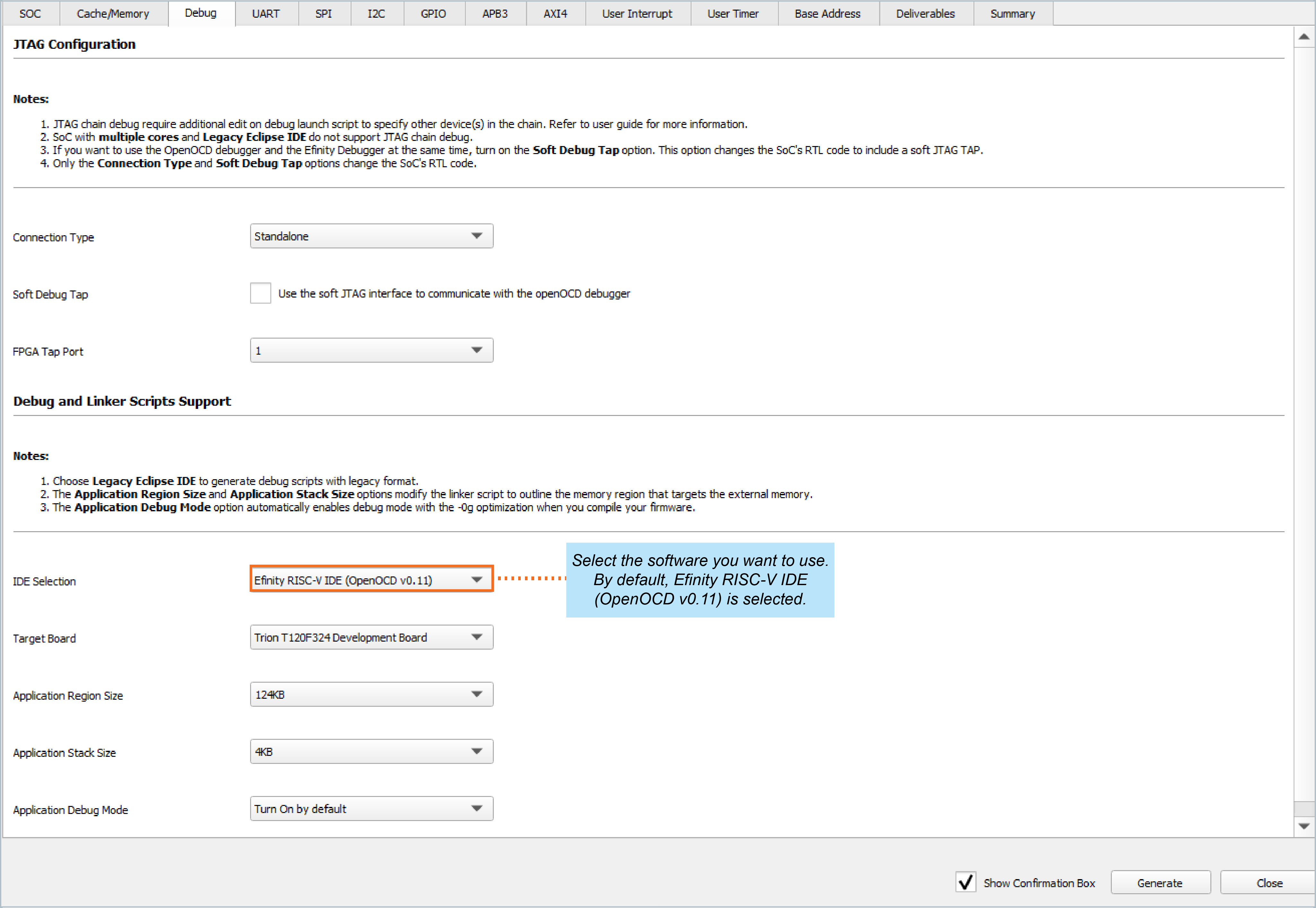Uncheck Show Confirmation Box

965,882
